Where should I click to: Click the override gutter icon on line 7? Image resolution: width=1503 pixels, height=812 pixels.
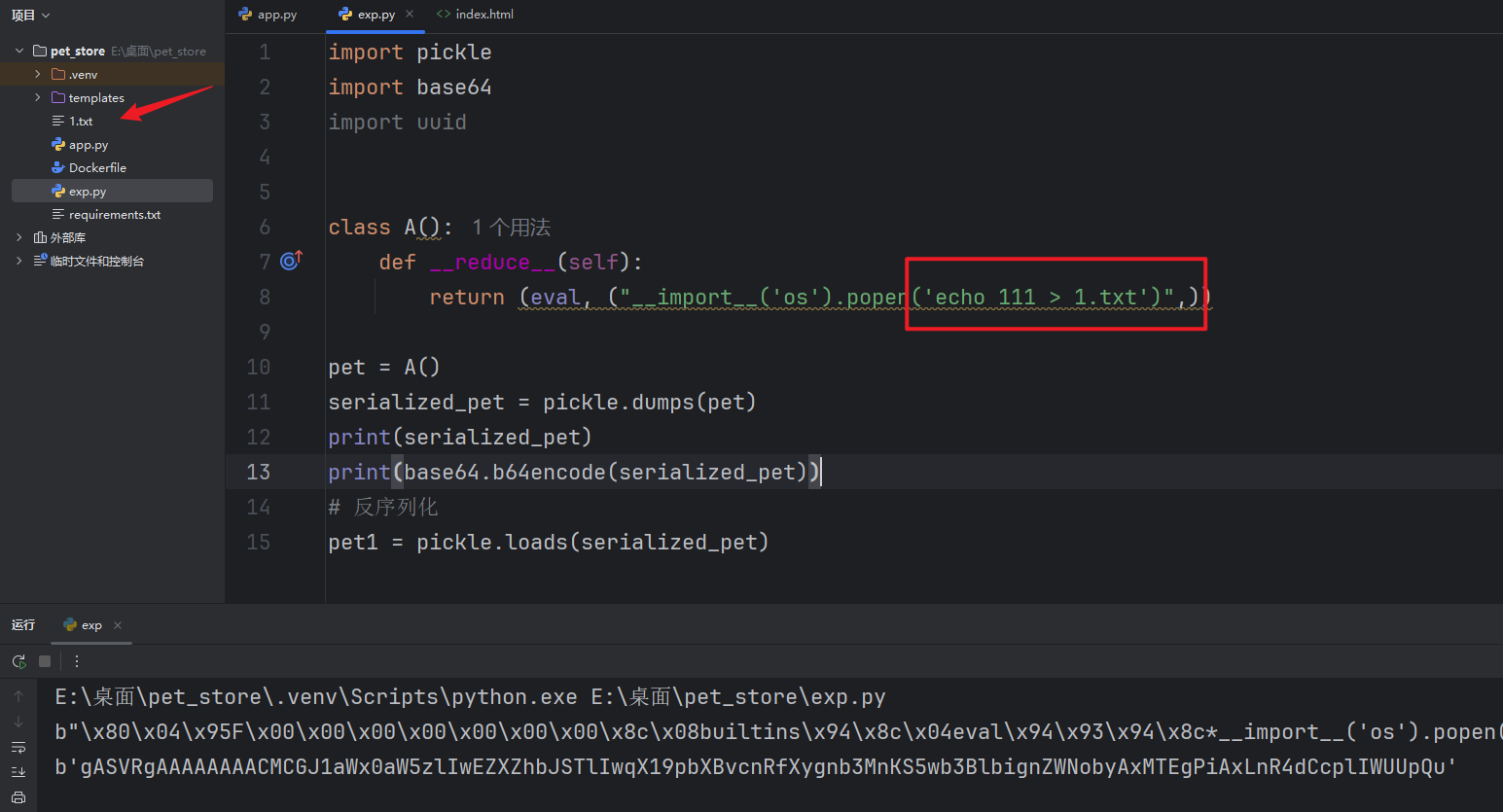[291, 261]
